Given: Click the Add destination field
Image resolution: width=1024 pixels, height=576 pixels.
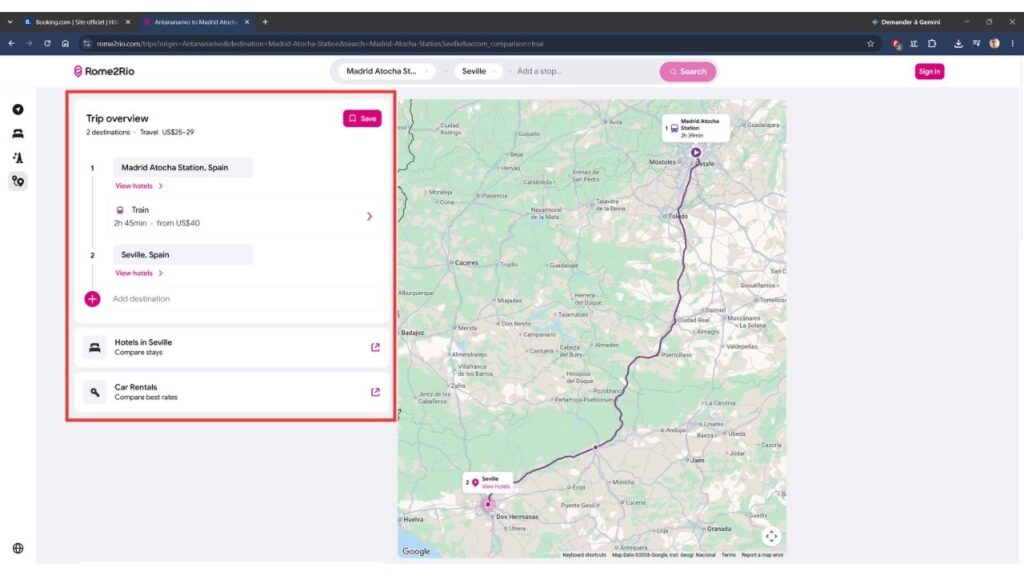Looking at the screenshot, I should coord(246,299).
